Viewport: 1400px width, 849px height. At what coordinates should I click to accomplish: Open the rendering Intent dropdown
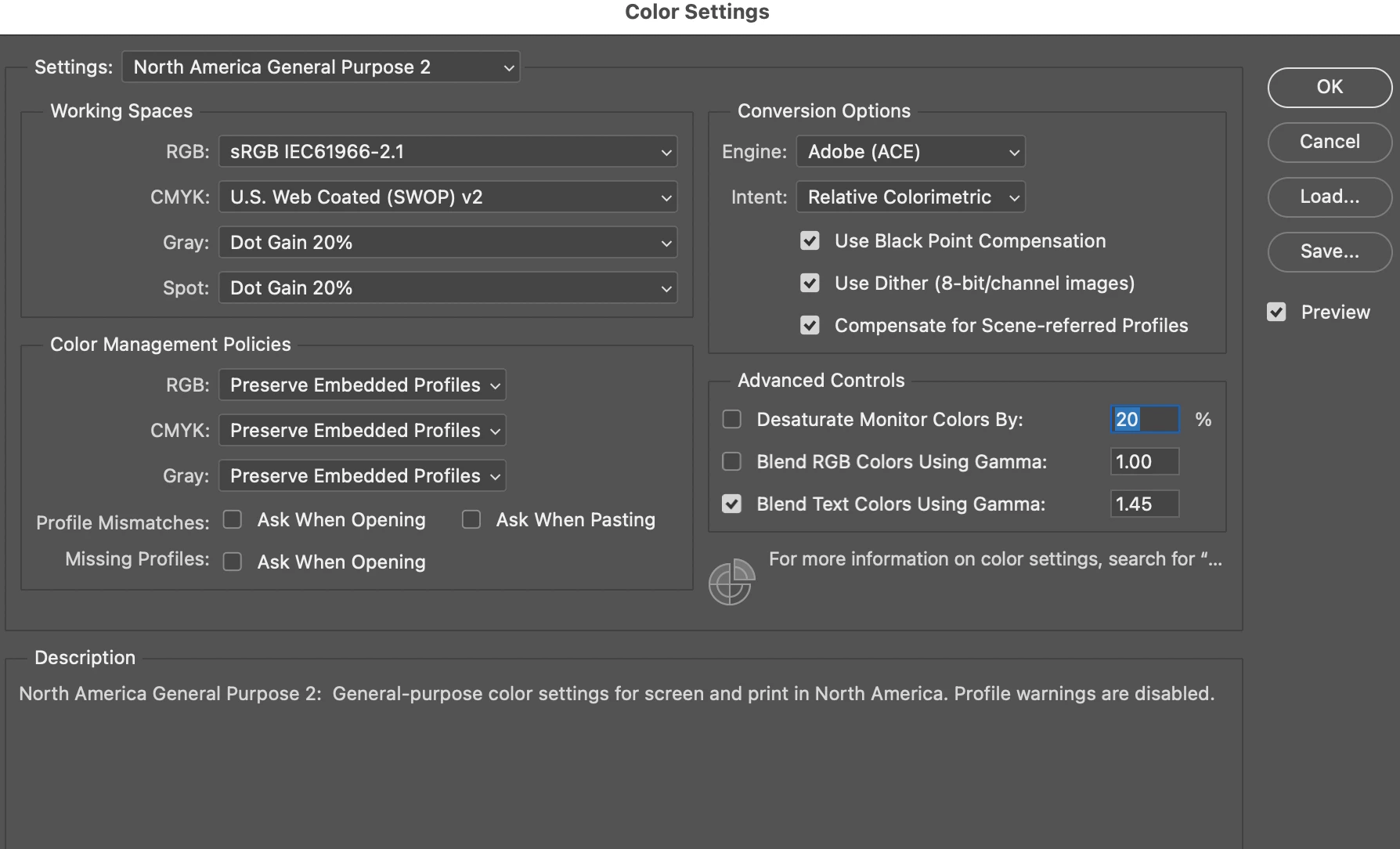(x=911, y=197)
